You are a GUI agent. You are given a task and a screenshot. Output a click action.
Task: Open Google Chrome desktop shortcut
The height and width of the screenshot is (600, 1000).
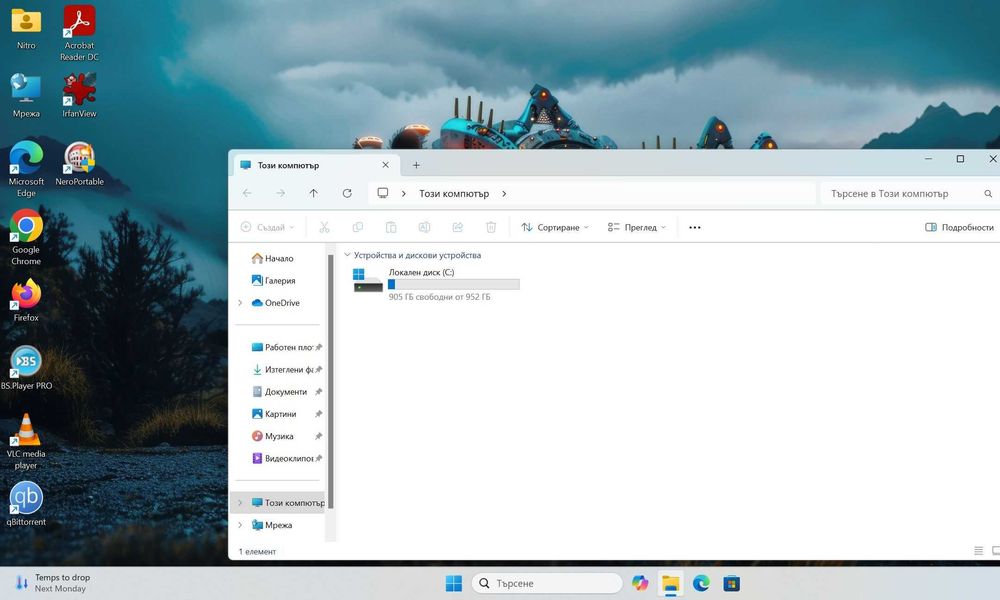(26, 238)
